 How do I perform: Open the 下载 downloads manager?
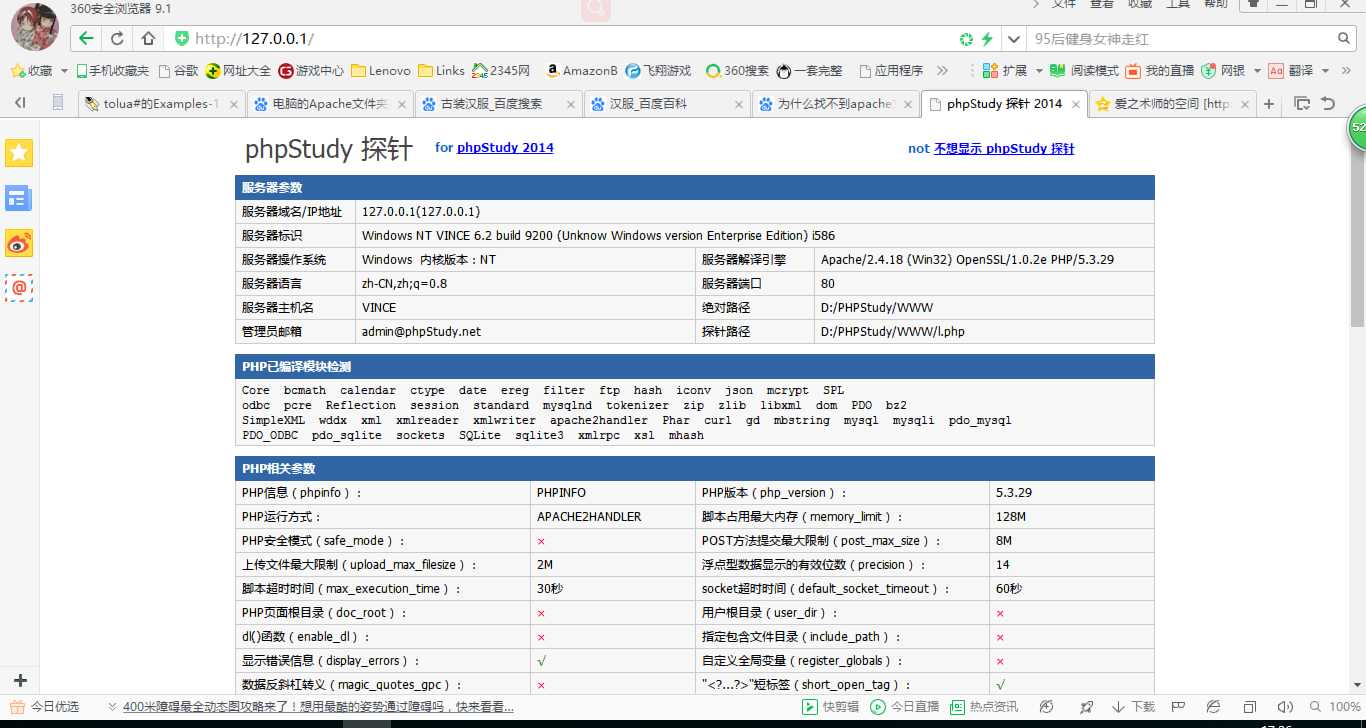(1133, 707)
